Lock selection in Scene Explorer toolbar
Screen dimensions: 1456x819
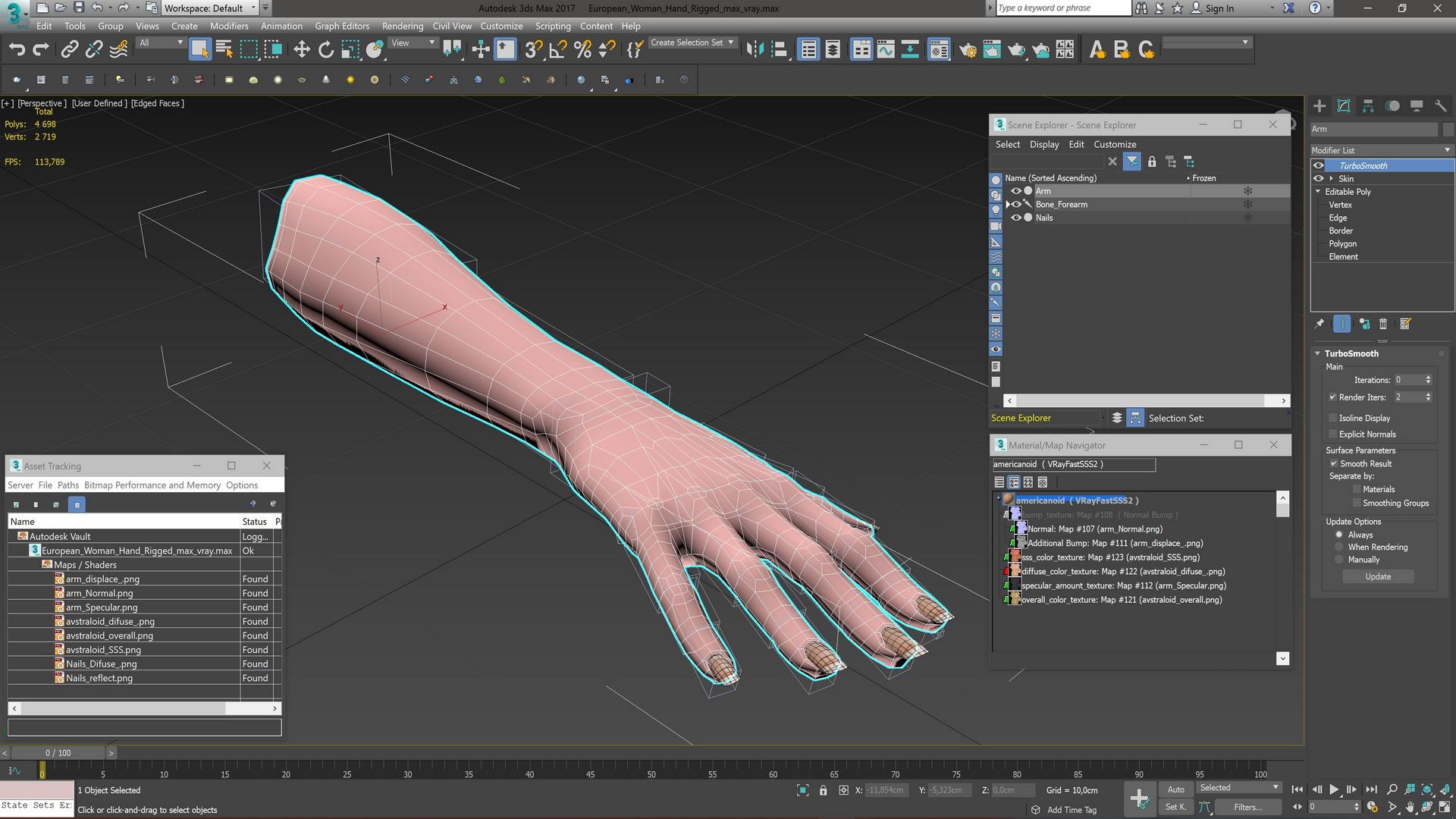[x=1152, y=162]
